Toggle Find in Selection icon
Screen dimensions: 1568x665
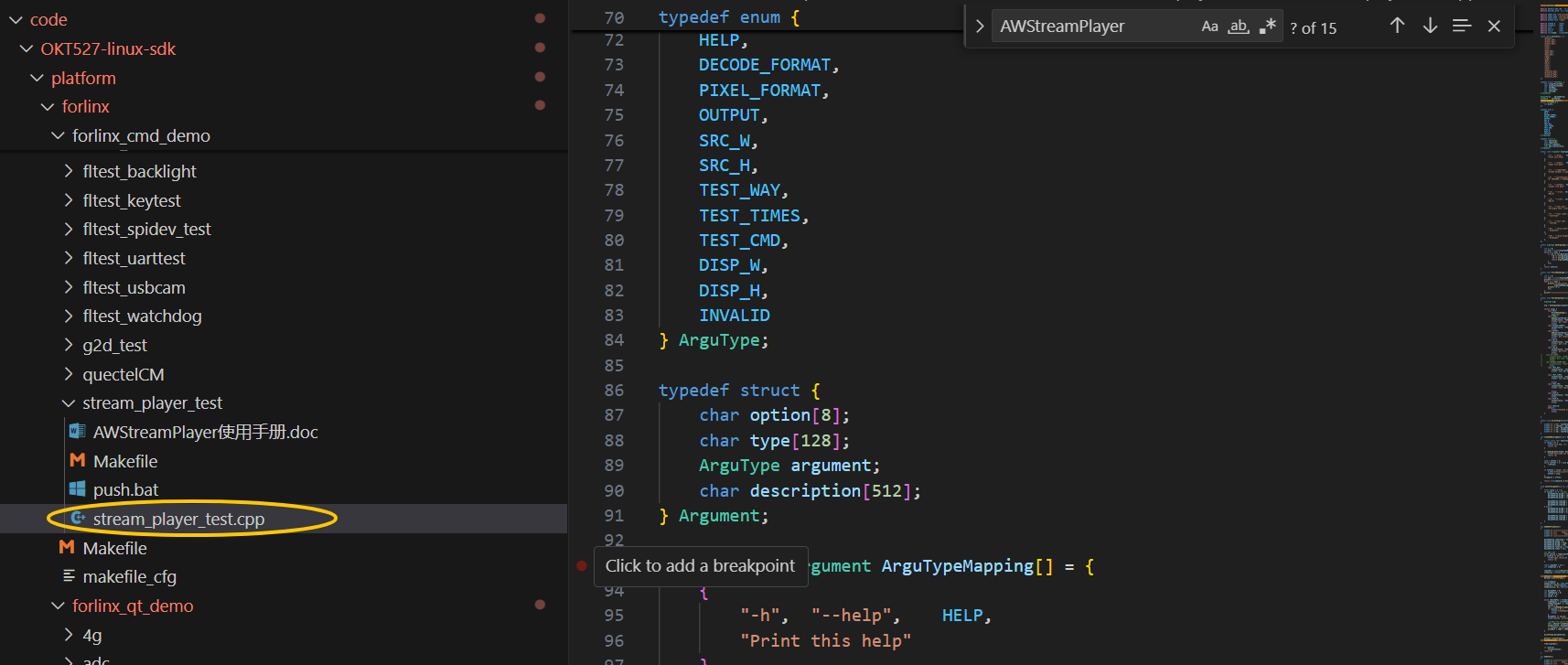(x=1462, y=26)
